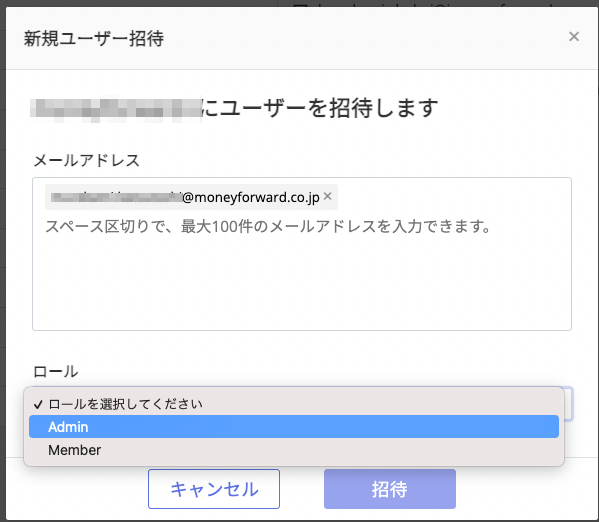The width and height of the screenshot is (599, 522).
Task: Click the スペース区切りで placeholder hint text
Action: 267,226
